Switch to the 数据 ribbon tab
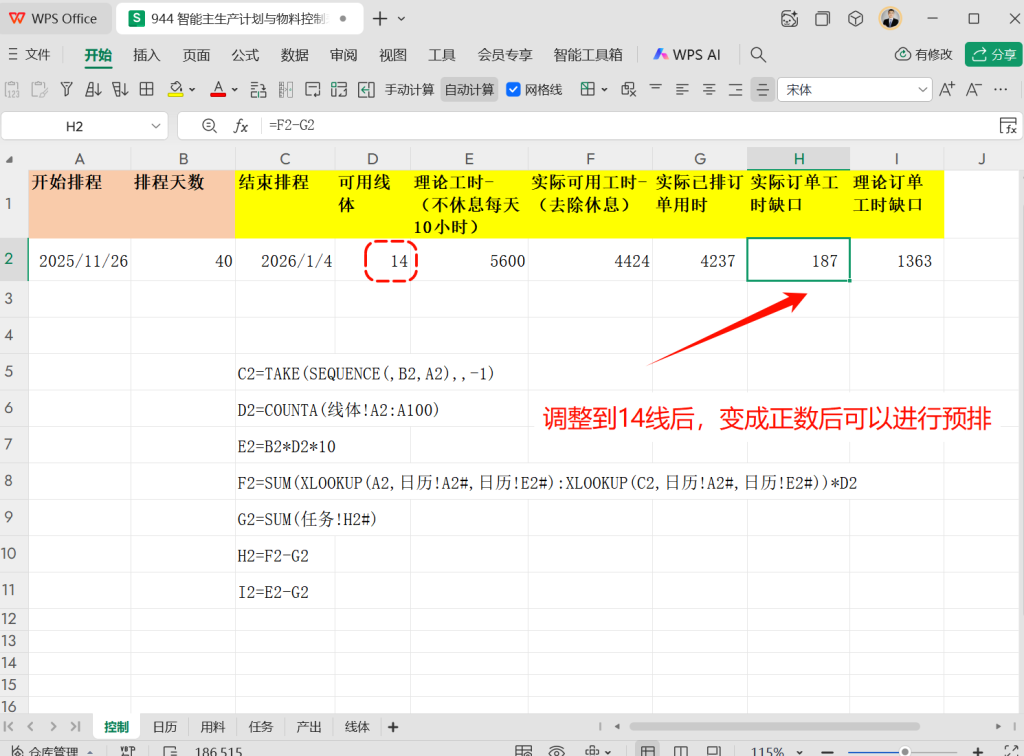Image resolution: width=1024 pixels, height=756 pixels. (x=295, y=55)
